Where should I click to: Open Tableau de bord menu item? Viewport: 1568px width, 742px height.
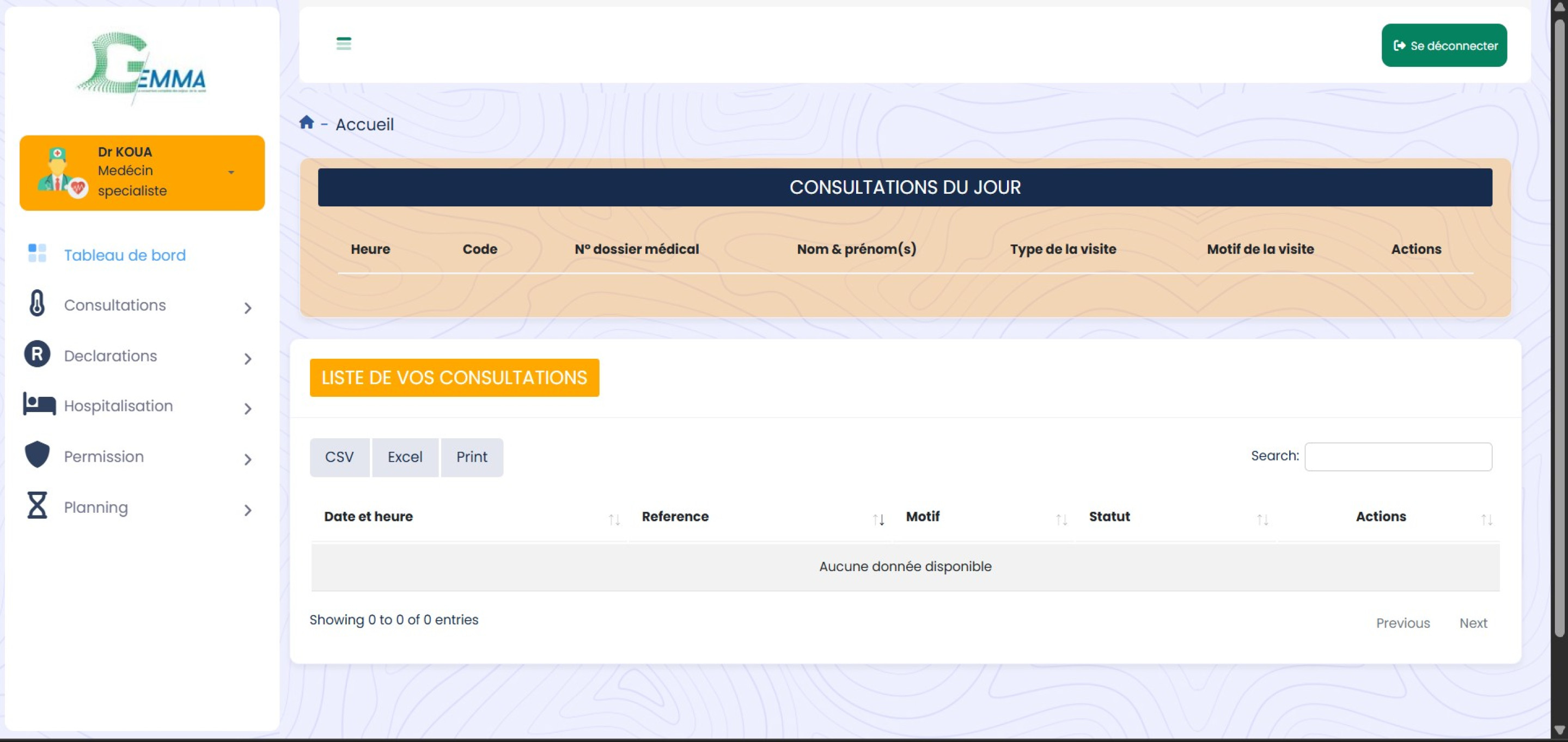(x=125, y=255)
